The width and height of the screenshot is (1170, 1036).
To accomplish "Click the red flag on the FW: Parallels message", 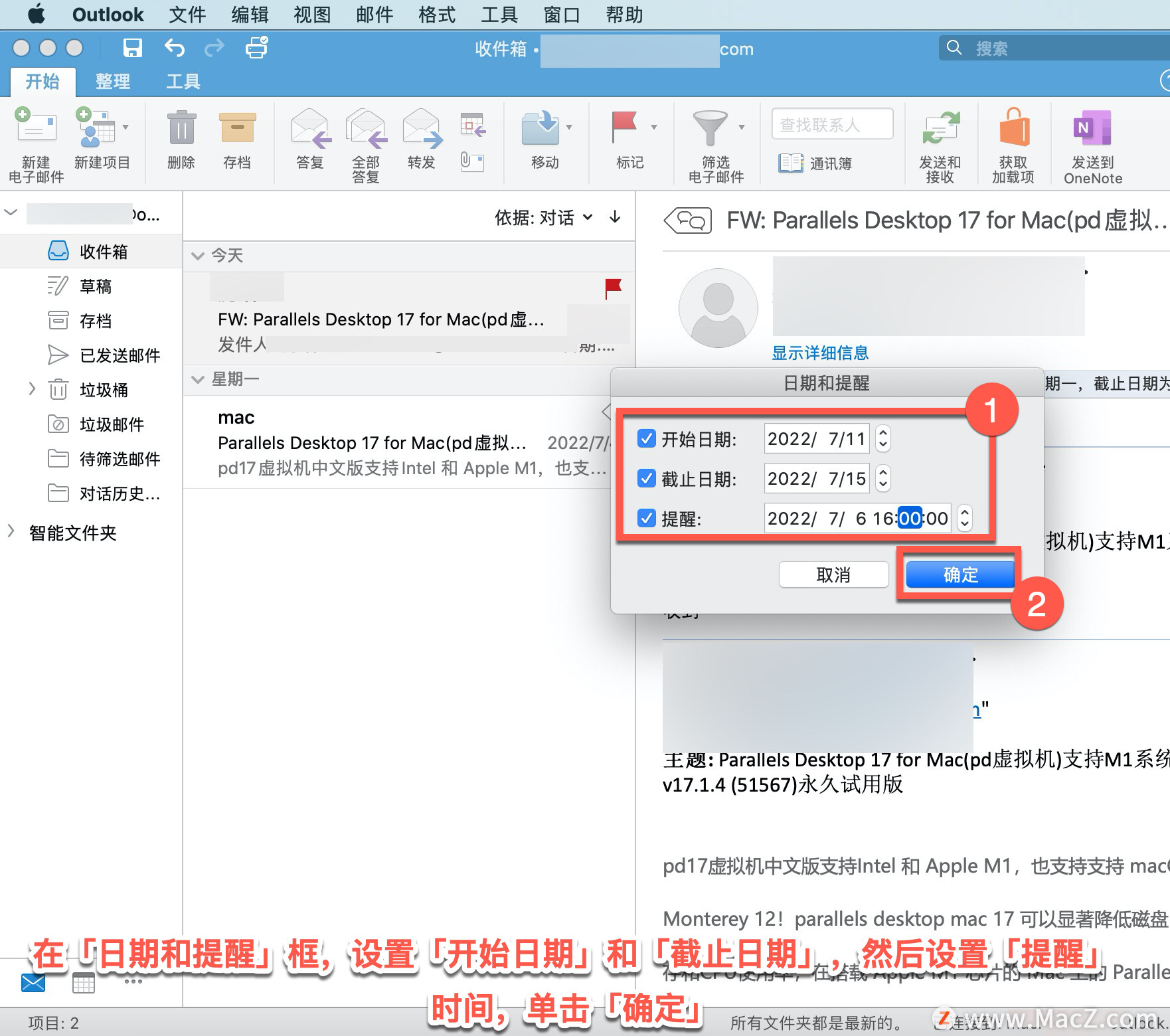I will (613, 289).
